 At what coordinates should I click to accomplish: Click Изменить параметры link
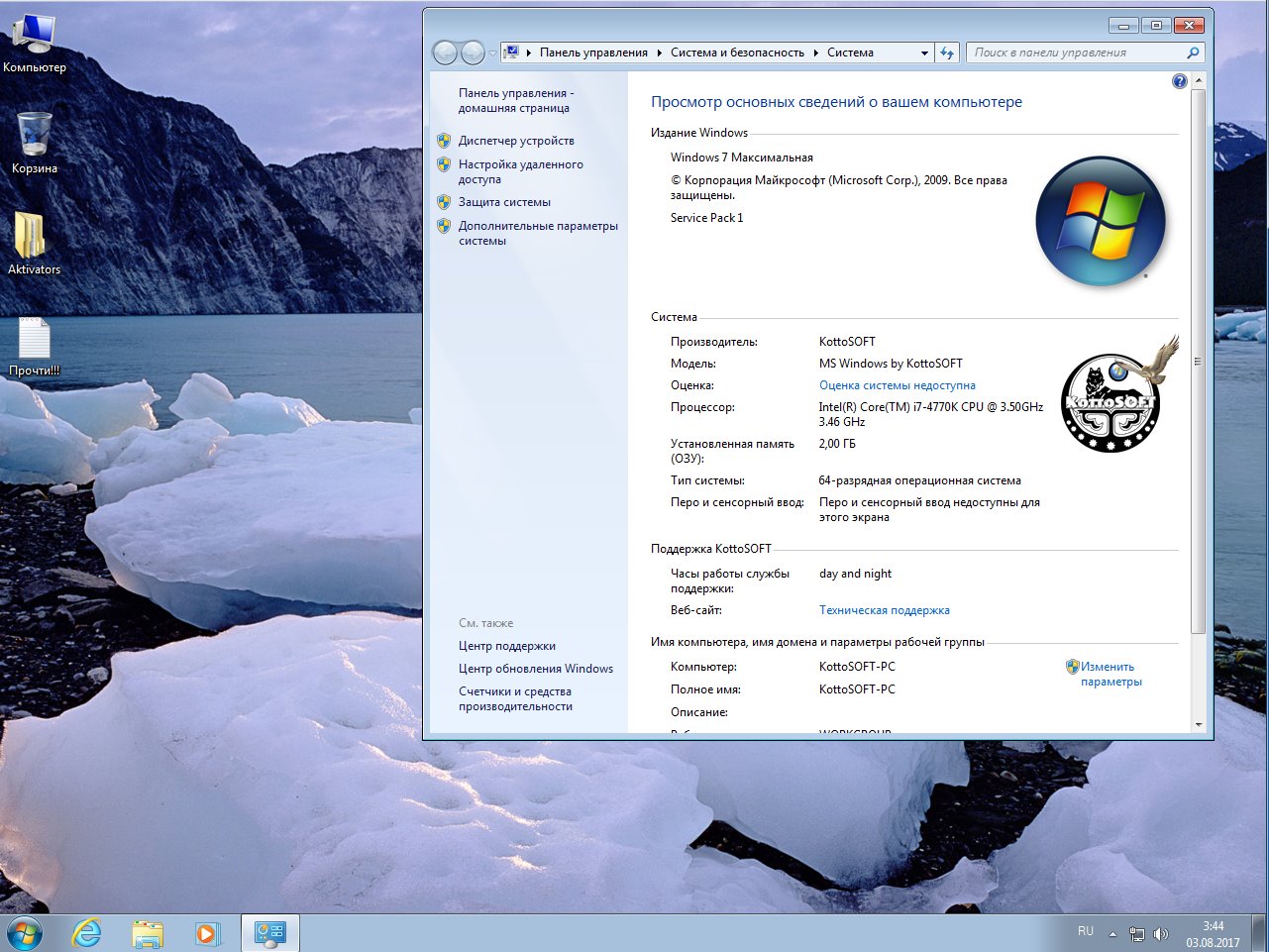[x=1110, y=675]
